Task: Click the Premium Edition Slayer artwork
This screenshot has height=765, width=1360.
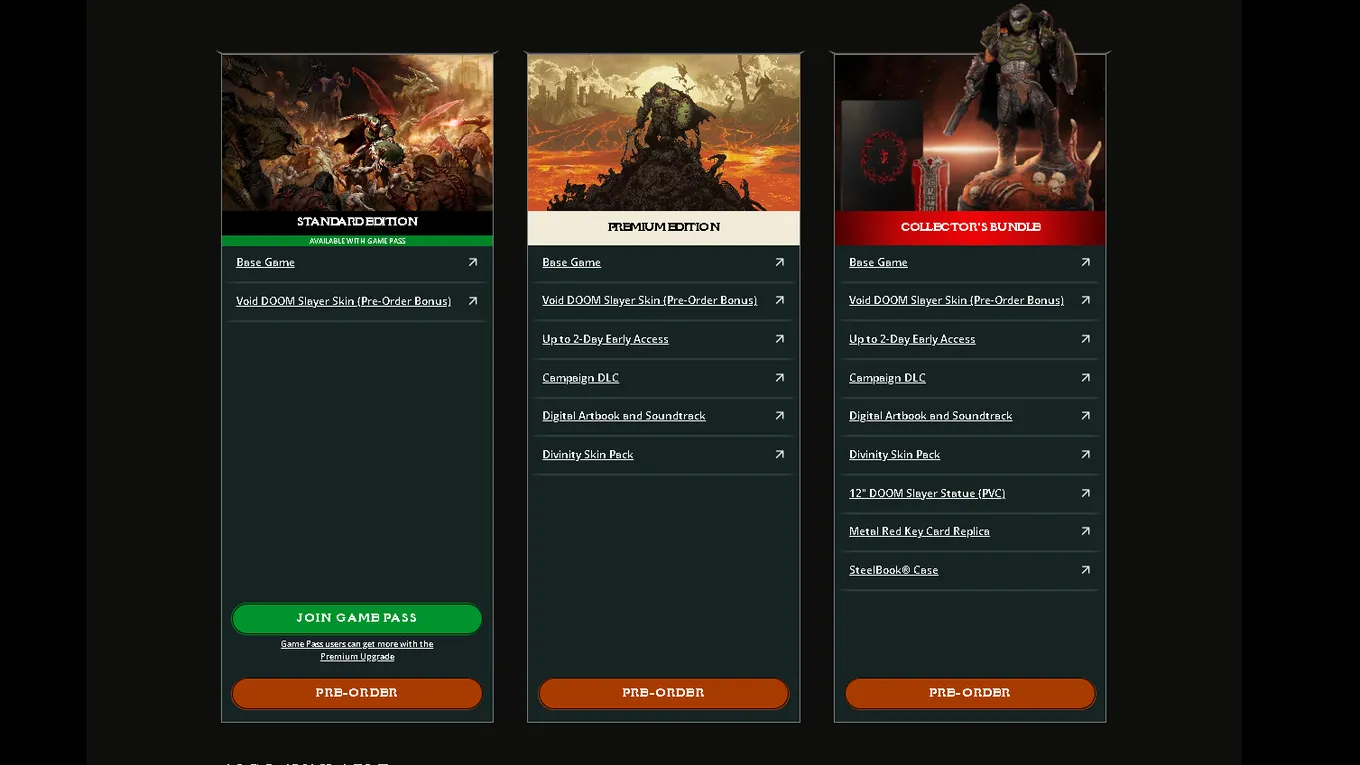Action: 663,133
